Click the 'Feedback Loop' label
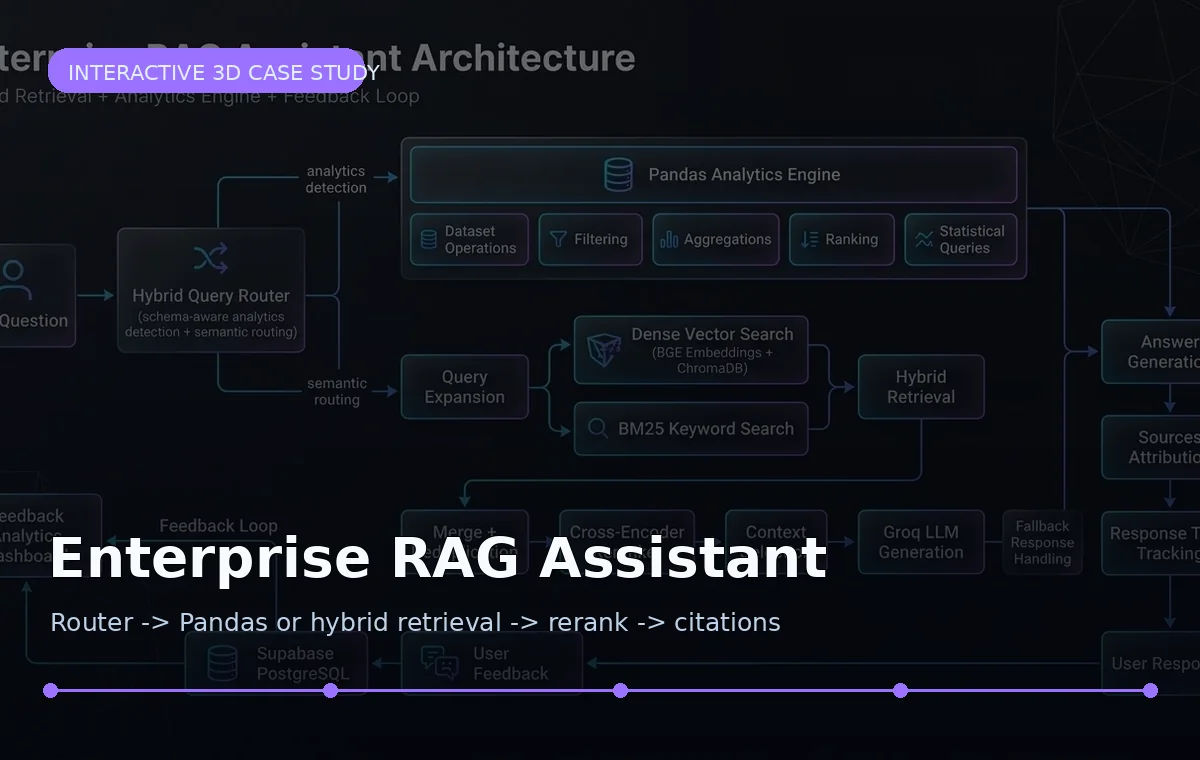1200x760 pixels. 219,526
